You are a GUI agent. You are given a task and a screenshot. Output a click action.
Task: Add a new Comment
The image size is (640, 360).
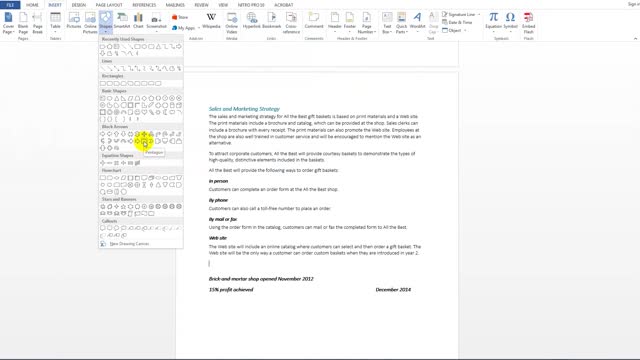(x=314, y=21)
